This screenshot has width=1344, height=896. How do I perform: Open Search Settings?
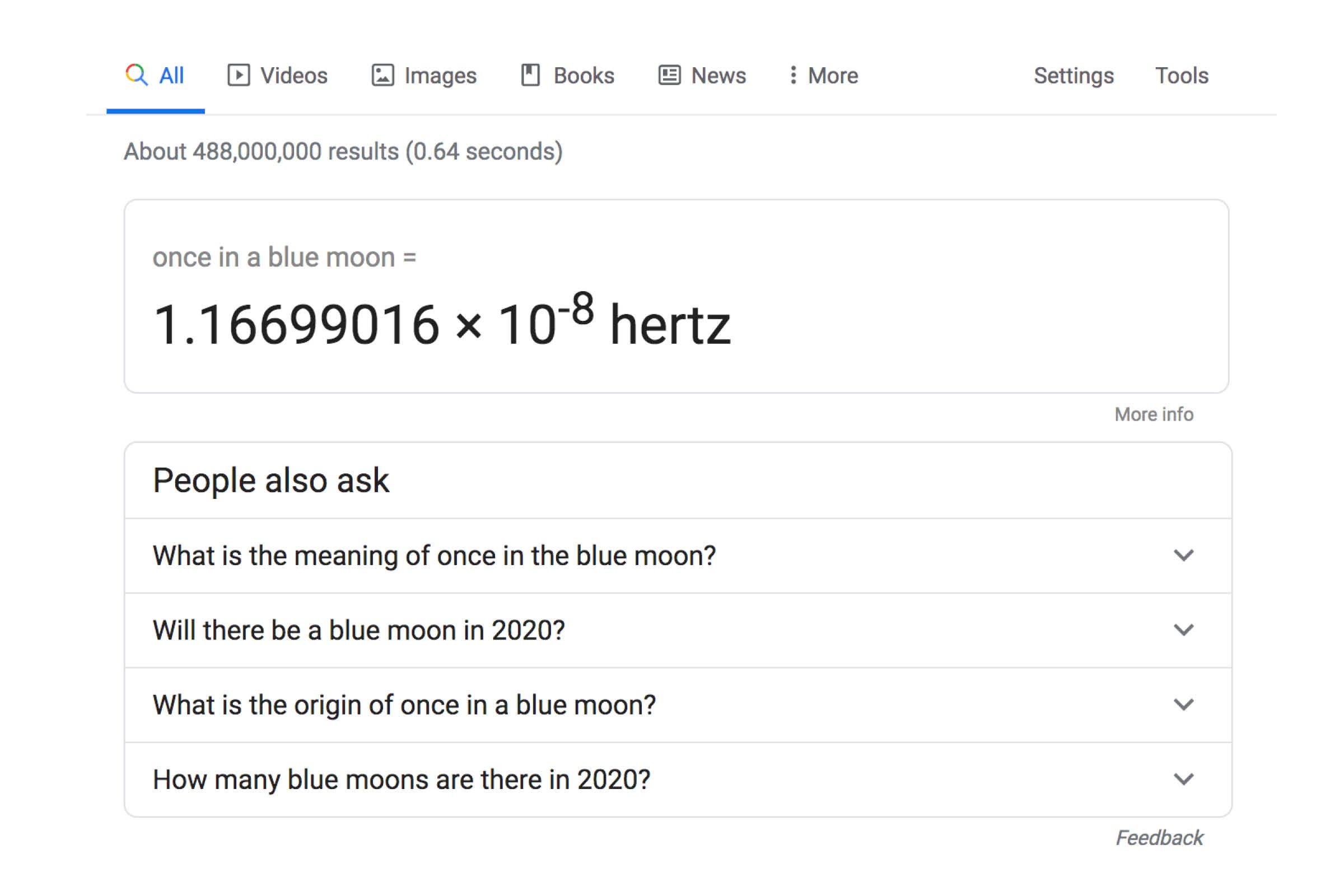pyautogui.click(x=1073, y=75)
